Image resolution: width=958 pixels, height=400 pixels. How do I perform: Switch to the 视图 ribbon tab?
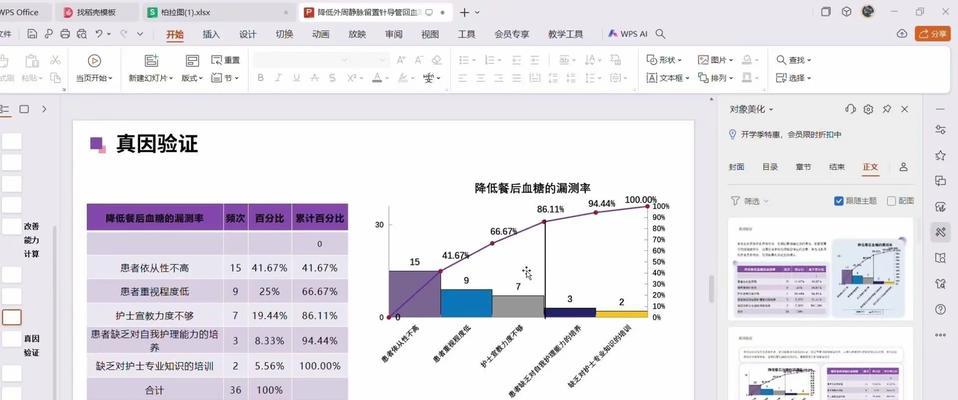click(430, 34)
